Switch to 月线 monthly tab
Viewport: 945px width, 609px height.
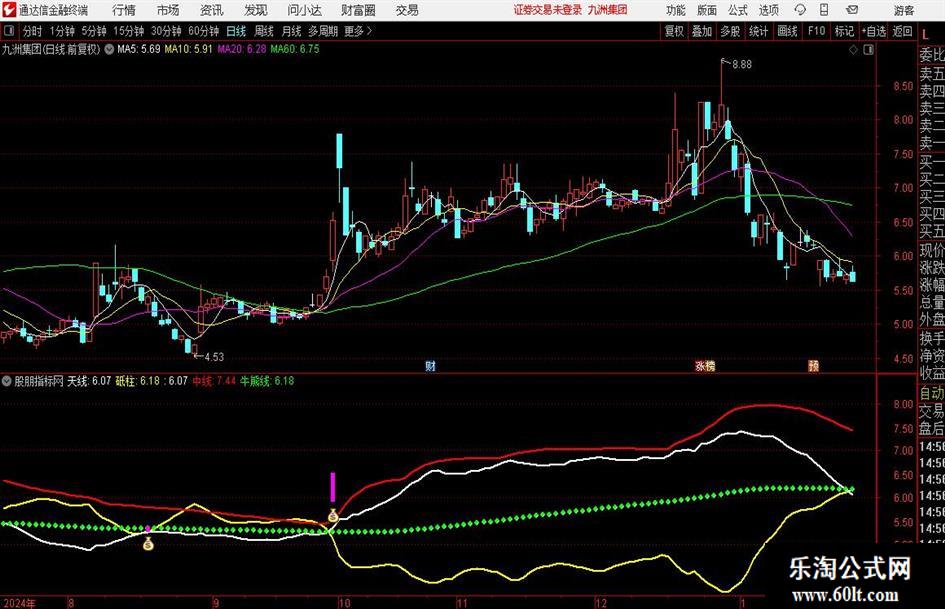click(x=292, y=31)
